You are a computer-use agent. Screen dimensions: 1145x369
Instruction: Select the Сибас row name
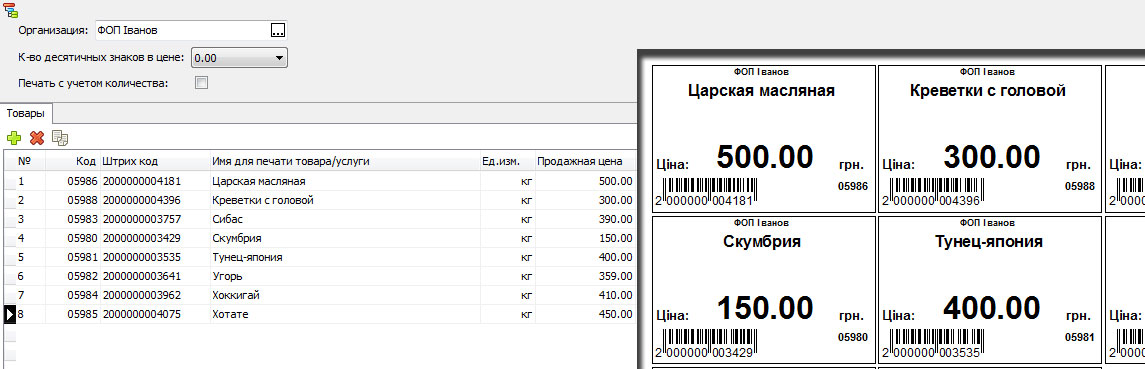click(x=345, y=219)
